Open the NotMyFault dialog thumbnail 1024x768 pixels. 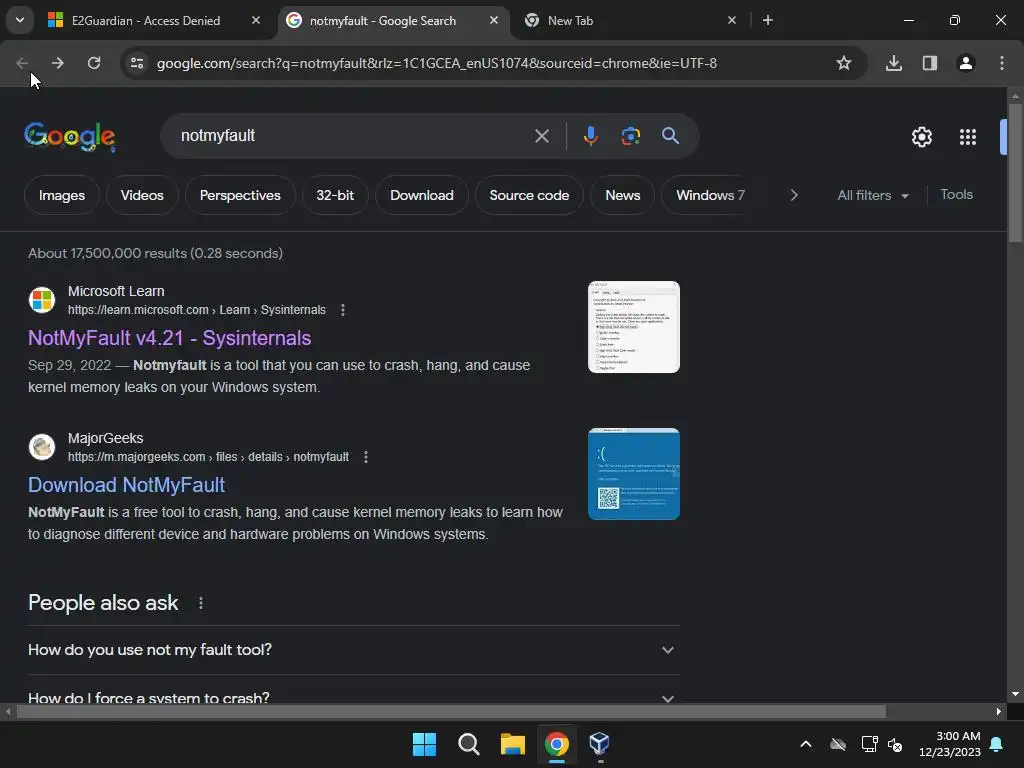coord(633,327)
